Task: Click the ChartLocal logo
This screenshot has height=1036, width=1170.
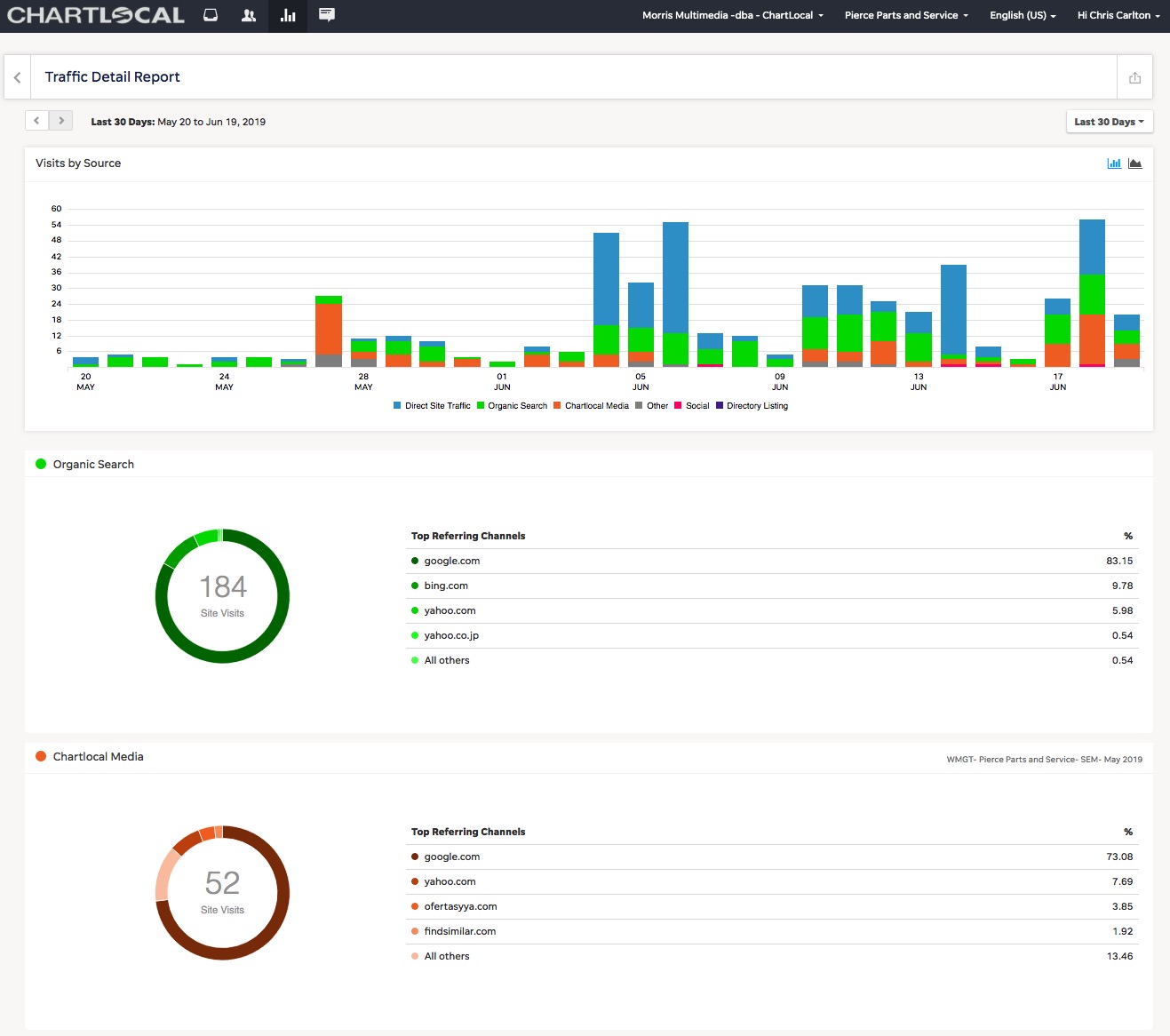Action: pyautogui.click(x=96, y=15)
